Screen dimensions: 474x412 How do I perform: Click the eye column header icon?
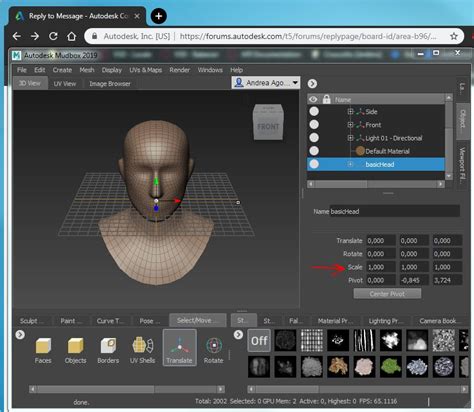tap(313, 99)
